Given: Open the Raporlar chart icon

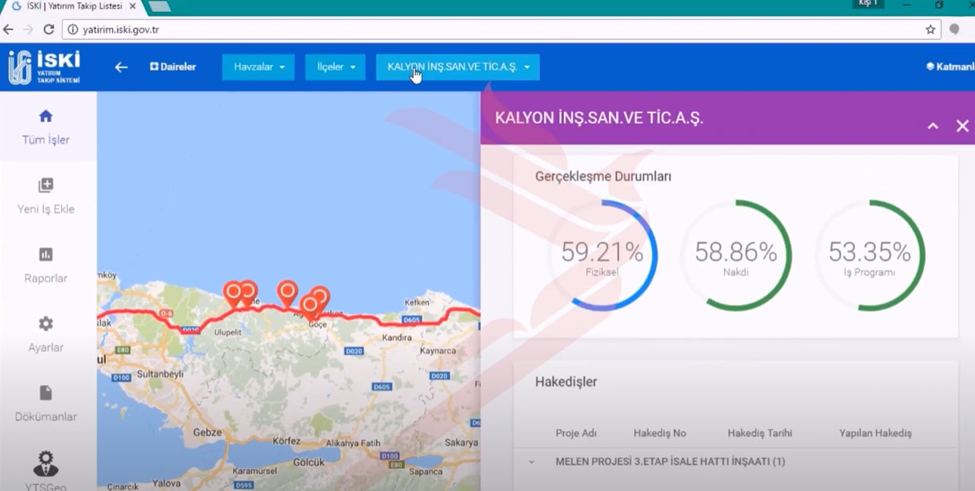Looking at the screenshot, I should [45, 254].
